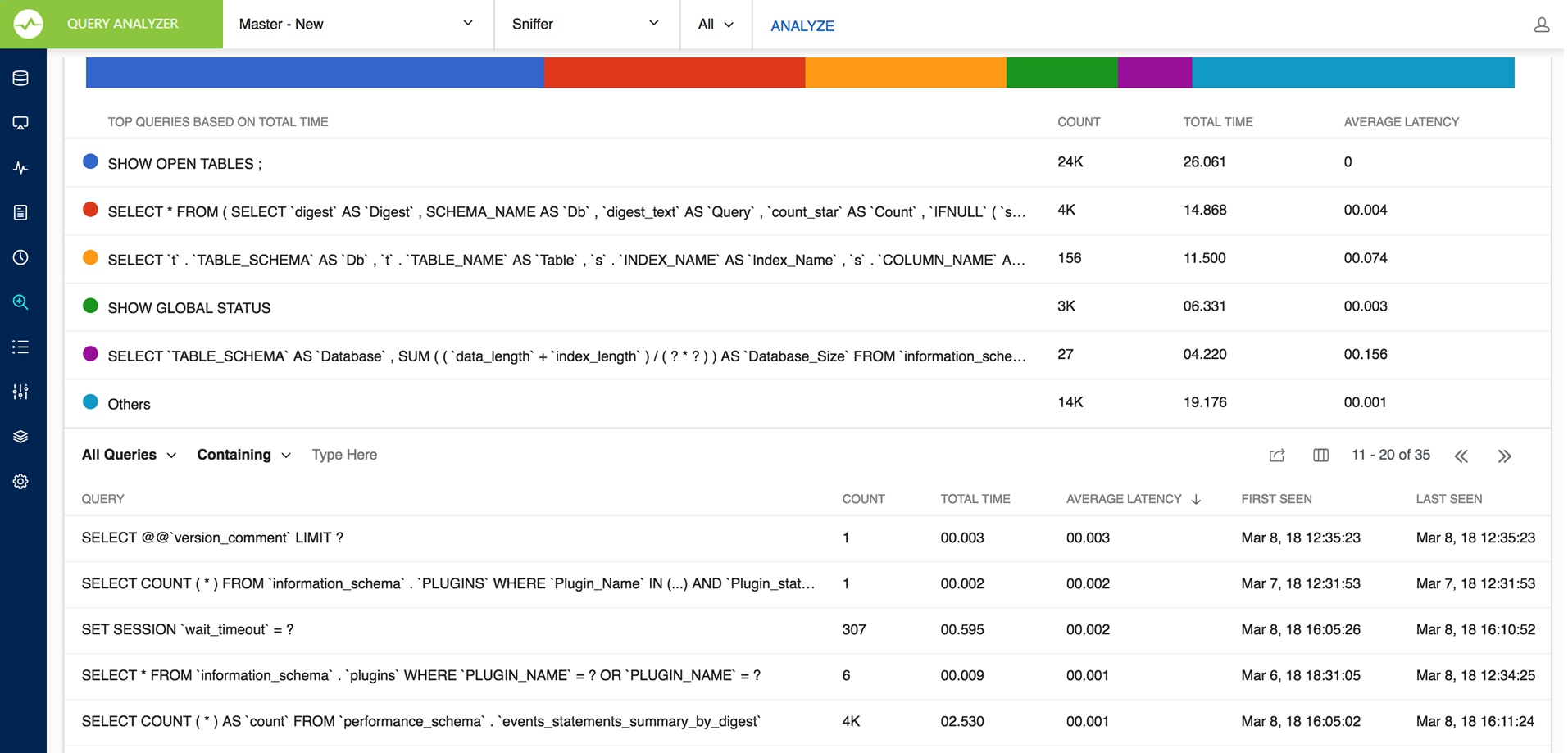
Task: Click the QUERY ANALYZER title
Action: click(x=123, y=24)
